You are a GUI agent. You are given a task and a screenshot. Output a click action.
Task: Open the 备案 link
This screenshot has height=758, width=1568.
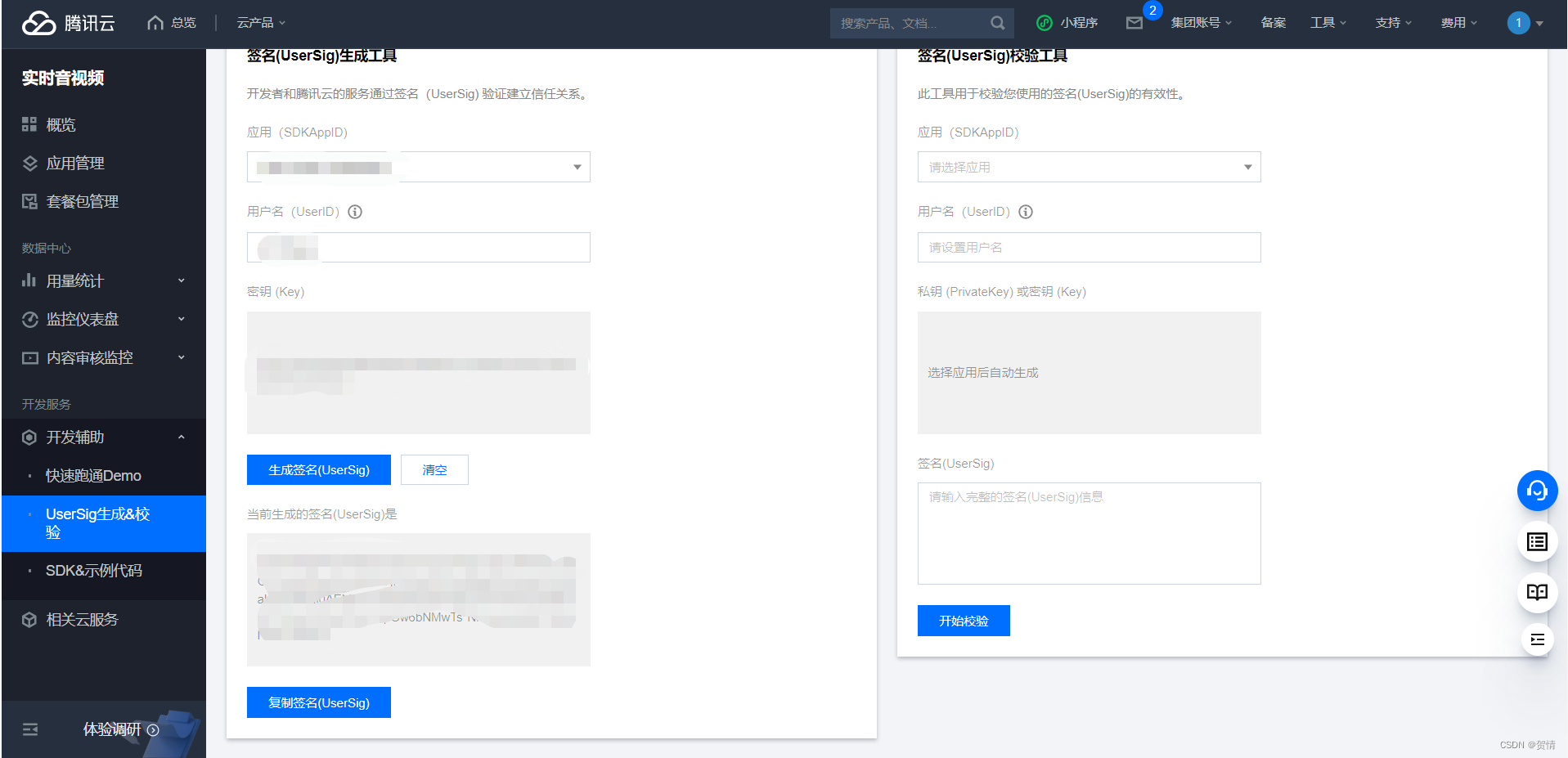tap(1273, 23)
